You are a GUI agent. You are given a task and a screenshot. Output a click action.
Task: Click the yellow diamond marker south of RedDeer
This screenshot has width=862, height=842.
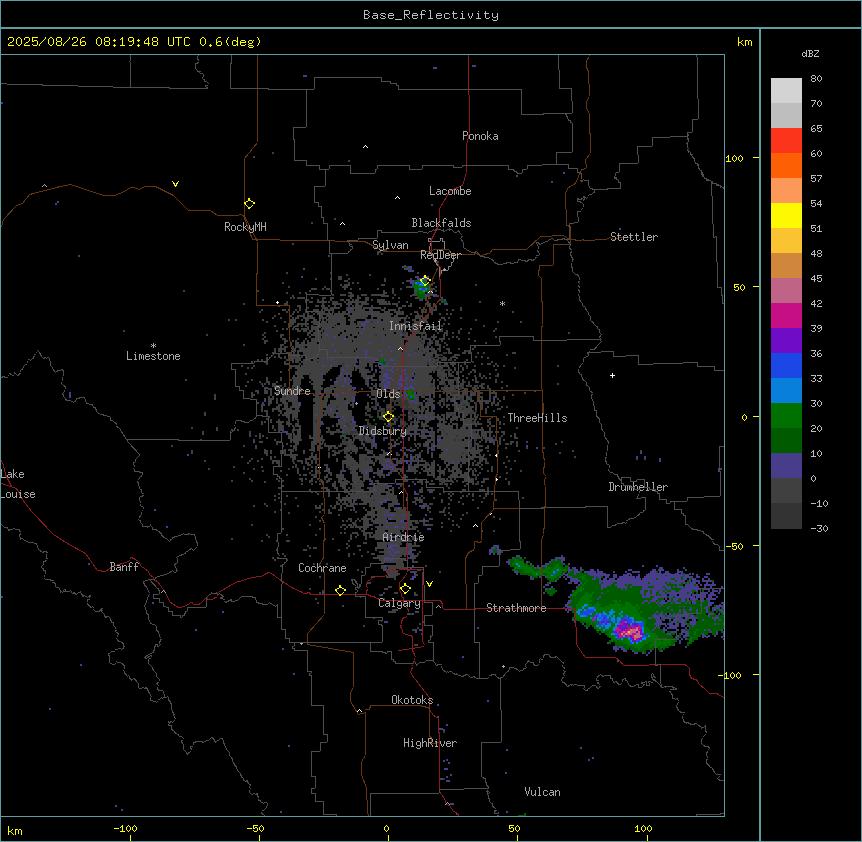pos(425,281)
